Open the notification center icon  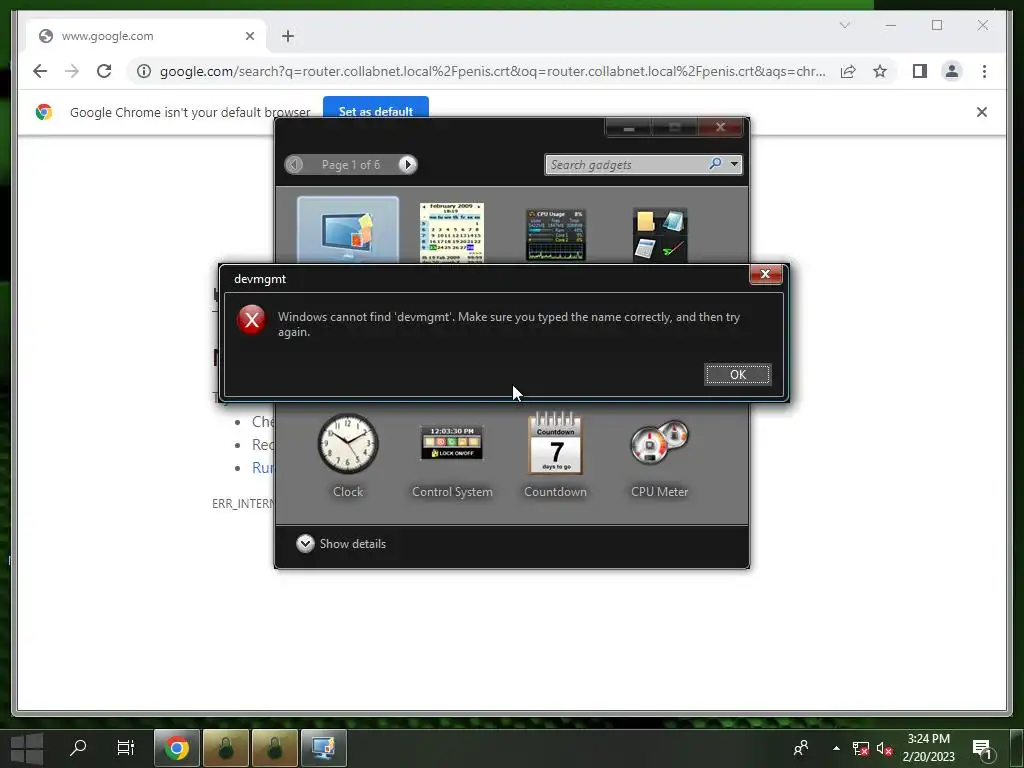[x=982, y=748]
